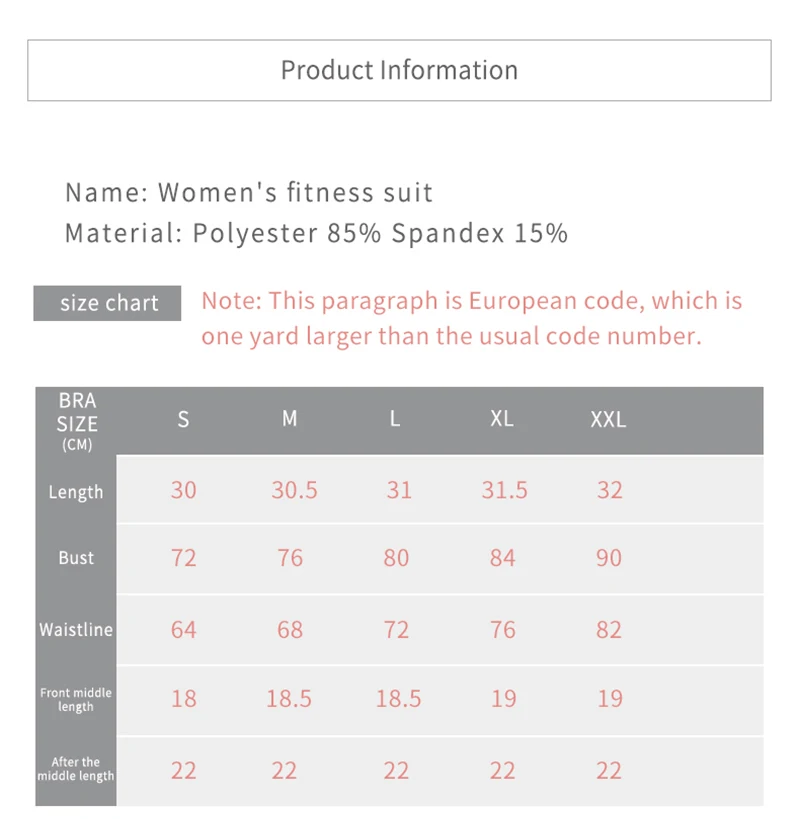Screen dimensions: 800x819
Task: Click the Waistline row label
Action: click(x=76, y=629)
